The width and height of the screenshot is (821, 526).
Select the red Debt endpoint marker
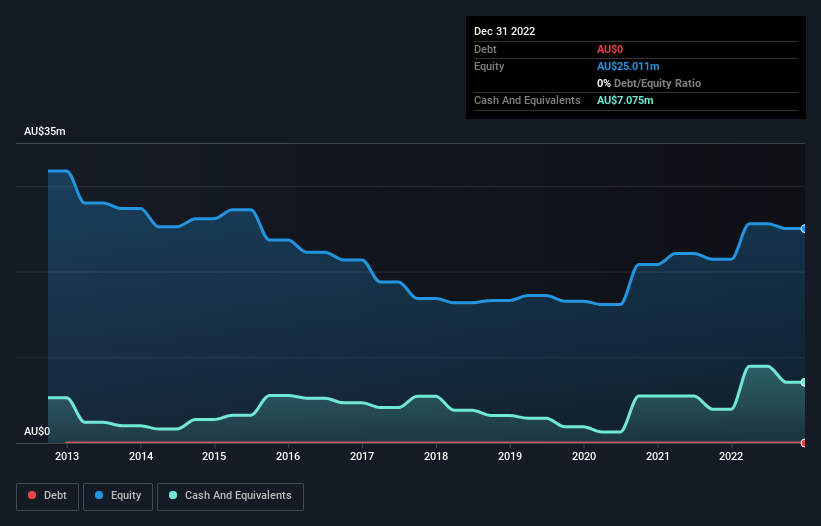804,443
